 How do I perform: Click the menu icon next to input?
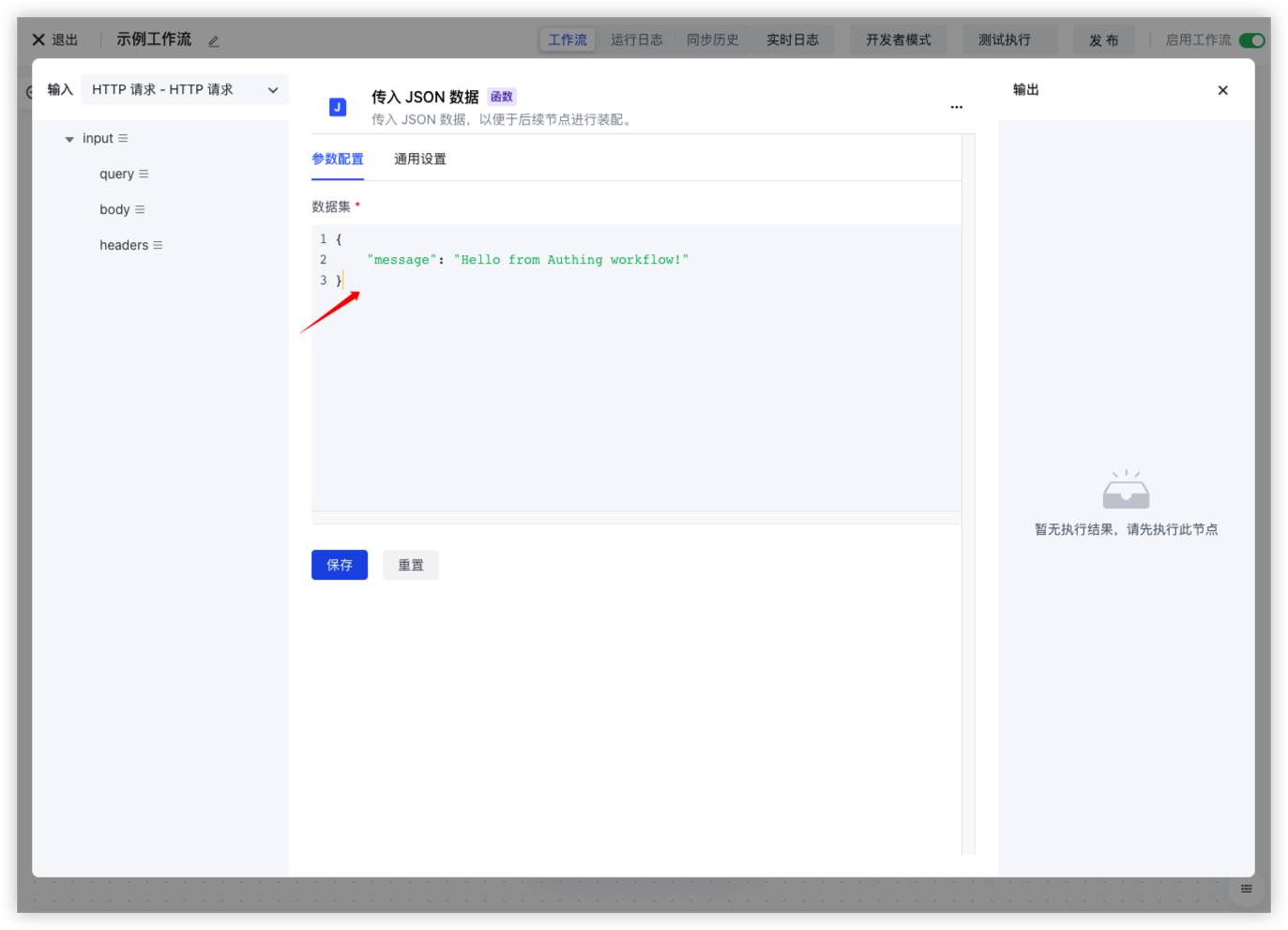click(x=123, y=139)
